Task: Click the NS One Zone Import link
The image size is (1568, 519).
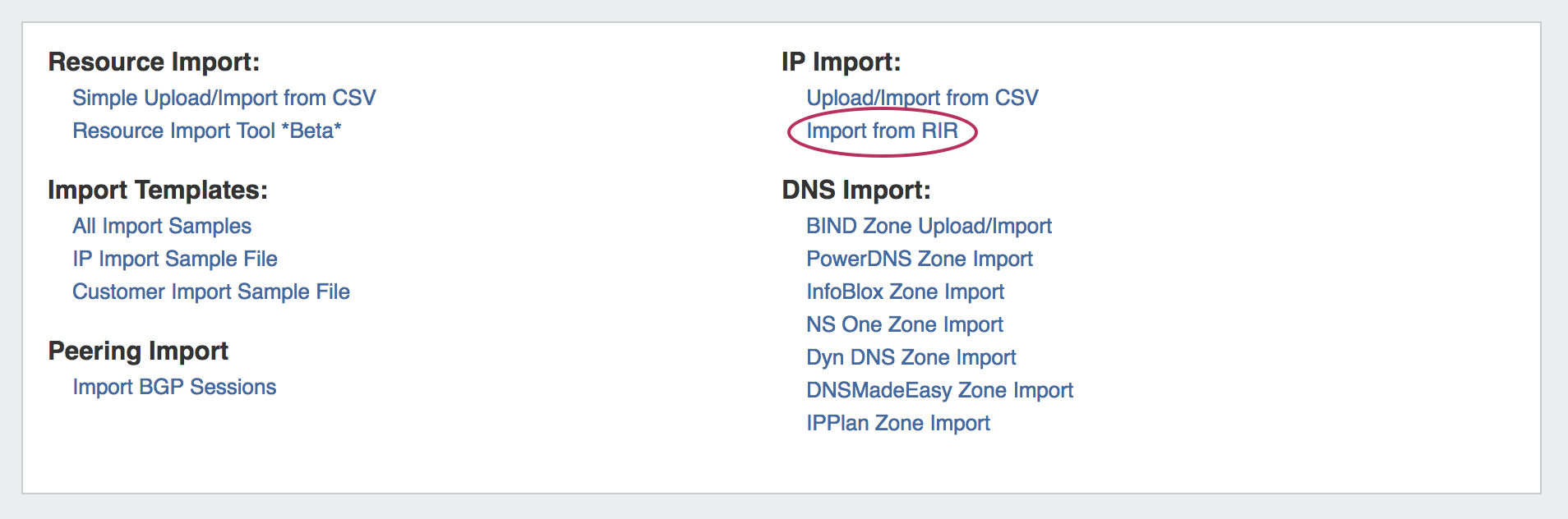Action: click(x=904, y=324)
